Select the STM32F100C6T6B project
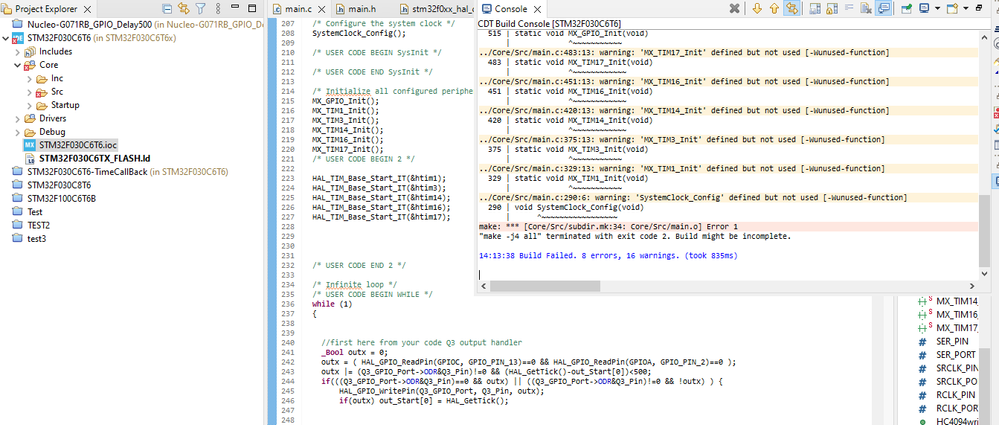 click(61, 199)
